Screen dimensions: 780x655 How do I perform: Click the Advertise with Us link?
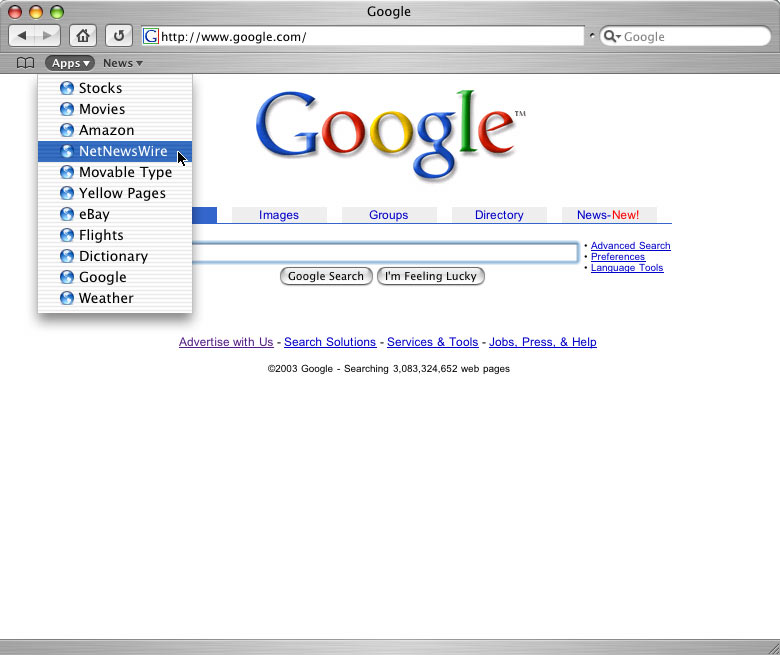point(226,342)
